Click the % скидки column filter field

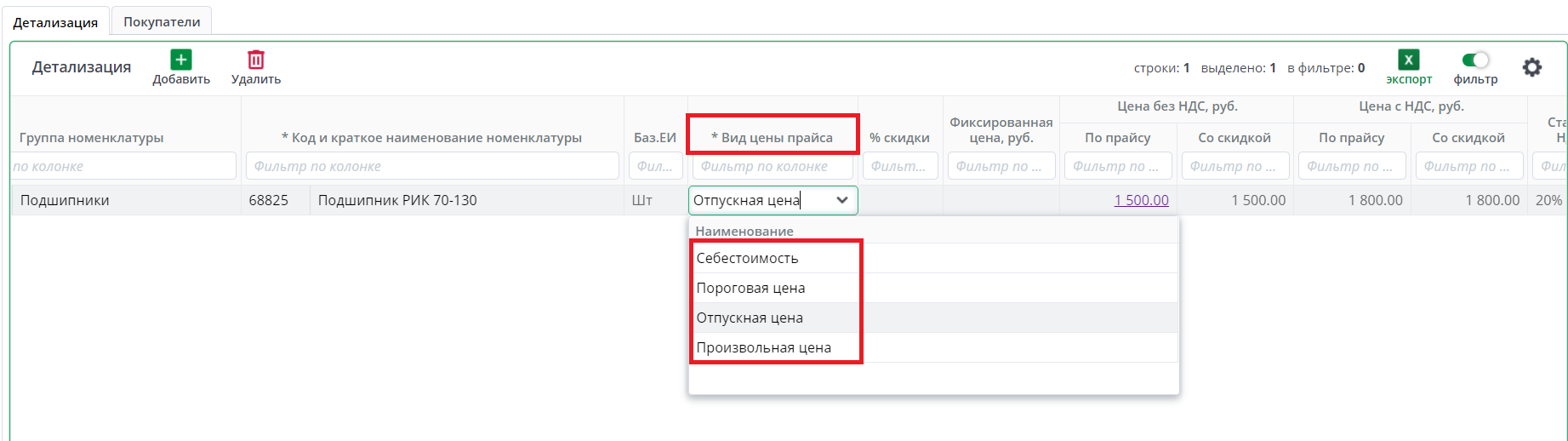coord(899,166)
